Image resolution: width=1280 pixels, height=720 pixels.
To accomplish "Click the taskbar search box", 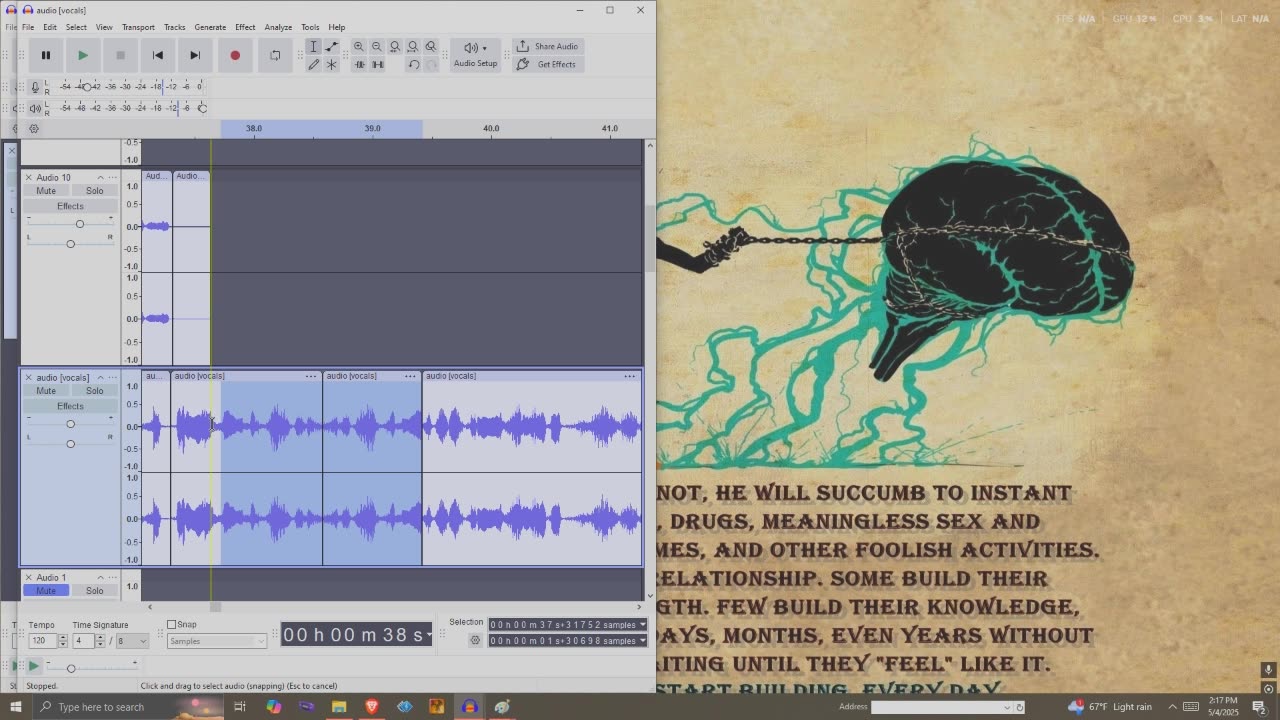I will 127,707.
